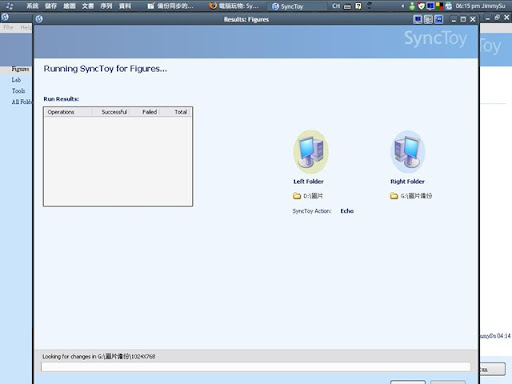
Task: Click the green messenger tray icon
Action: (x=412, y=6)
